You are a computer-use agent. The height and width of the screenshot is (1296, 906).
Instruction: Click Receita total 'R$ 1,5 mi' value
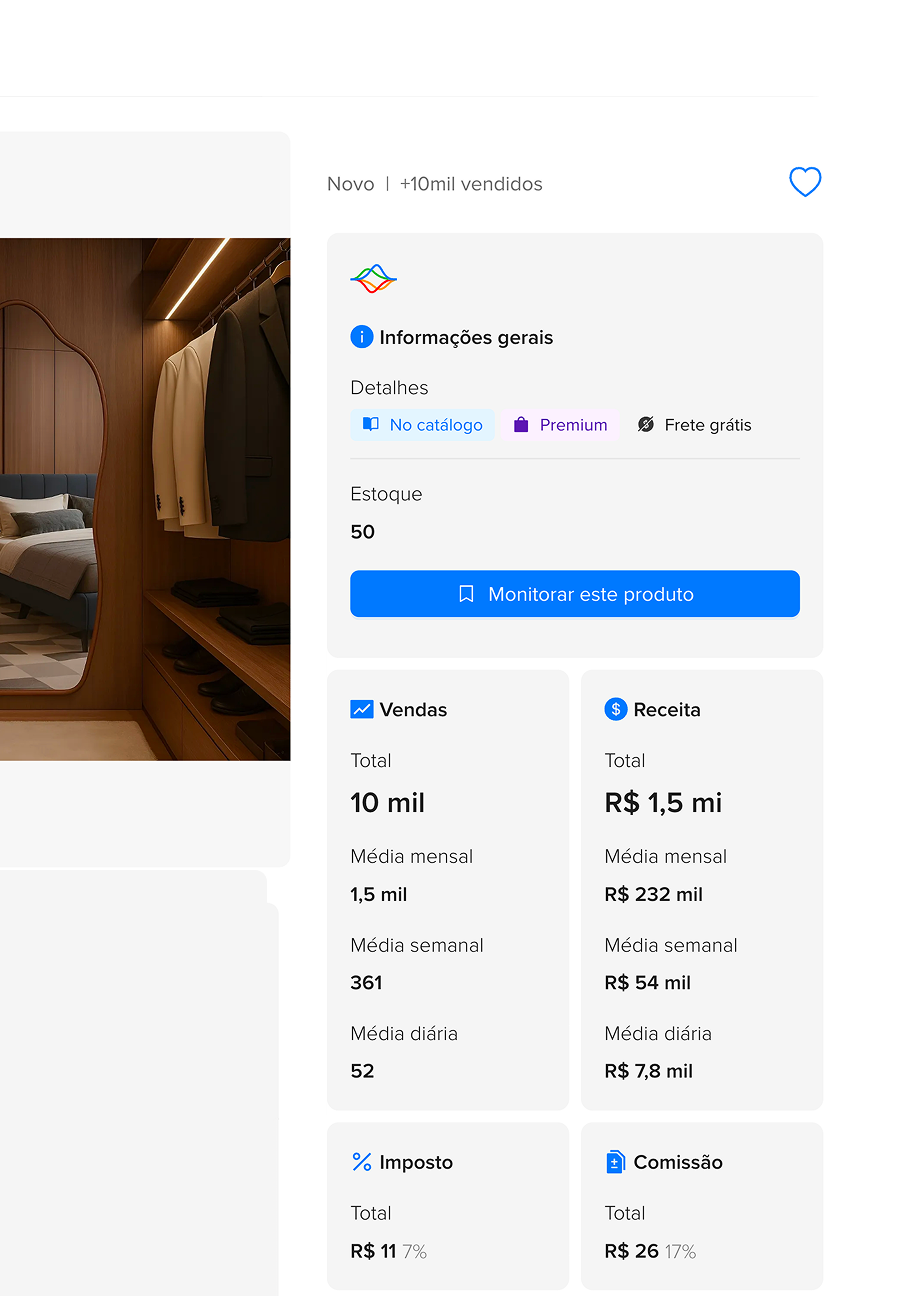click(663, 803)
